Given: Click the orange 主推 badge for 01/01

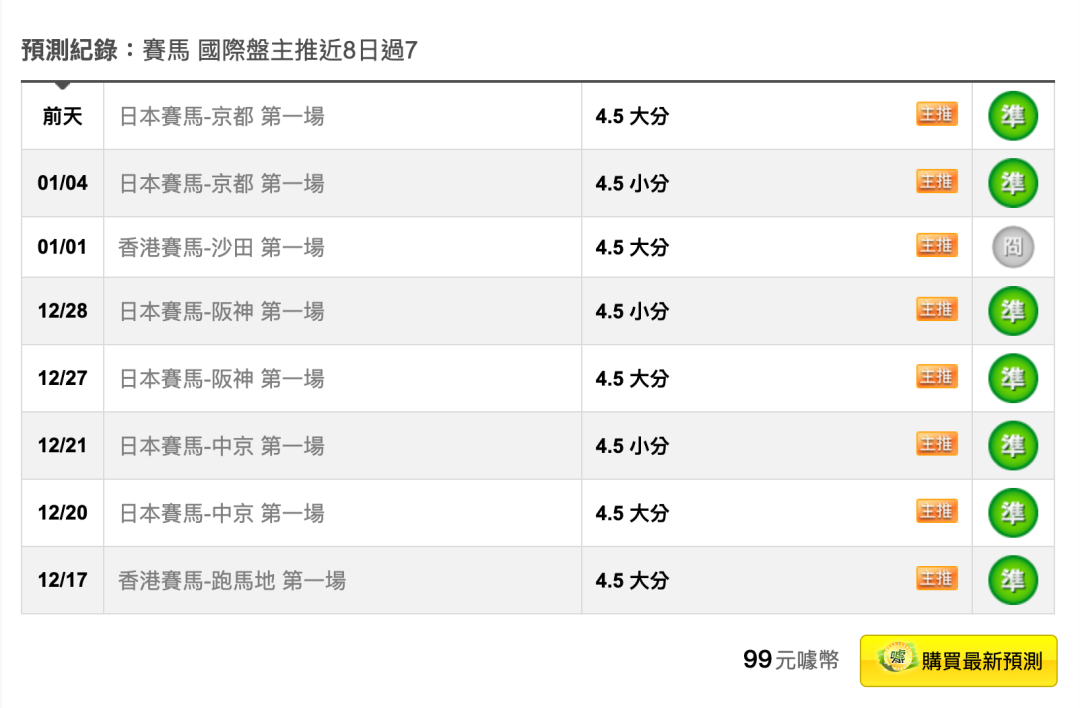Looking at the screenshot, I should point(937,245).
